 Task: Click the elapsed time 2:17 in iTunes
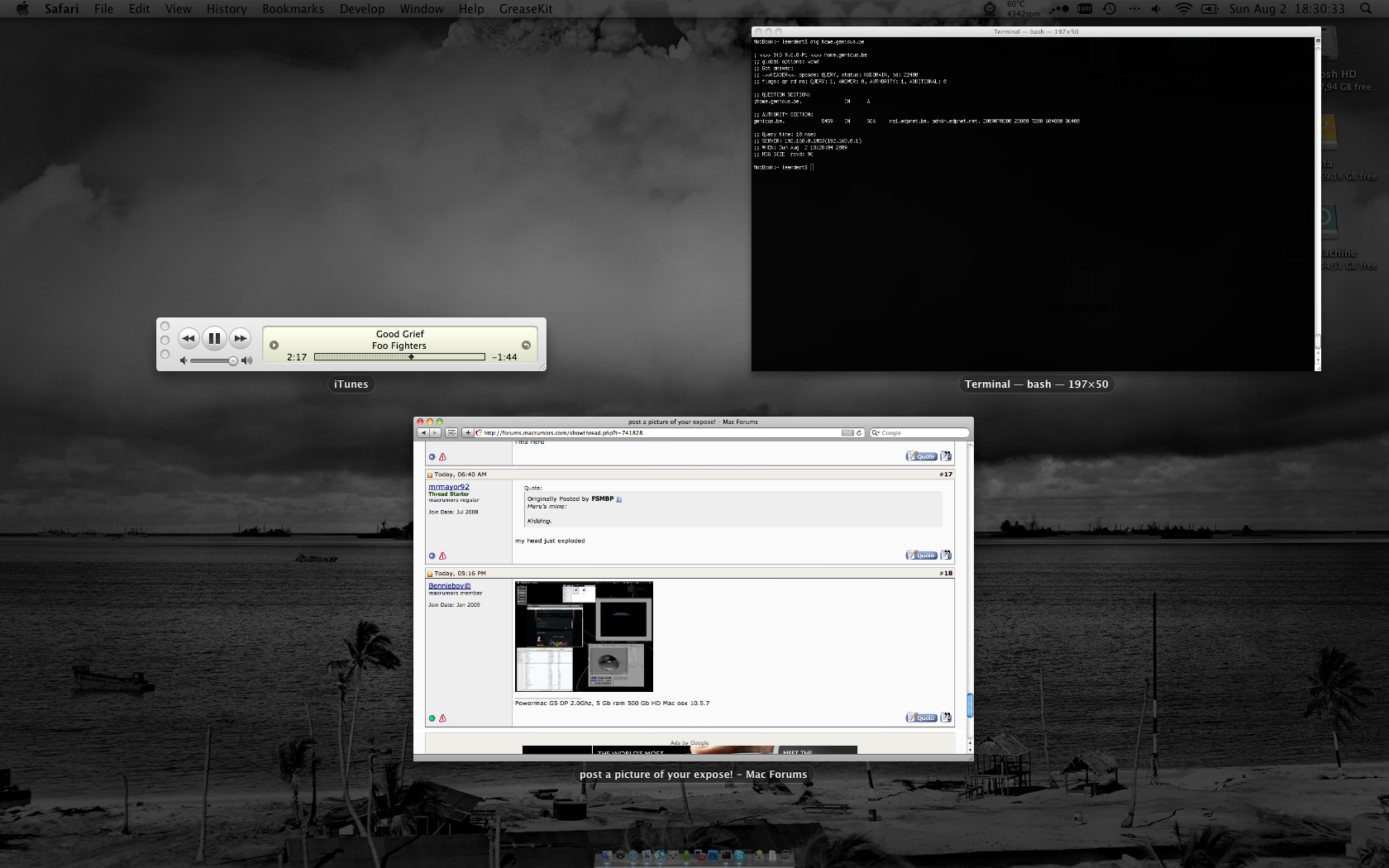point(297,357)
